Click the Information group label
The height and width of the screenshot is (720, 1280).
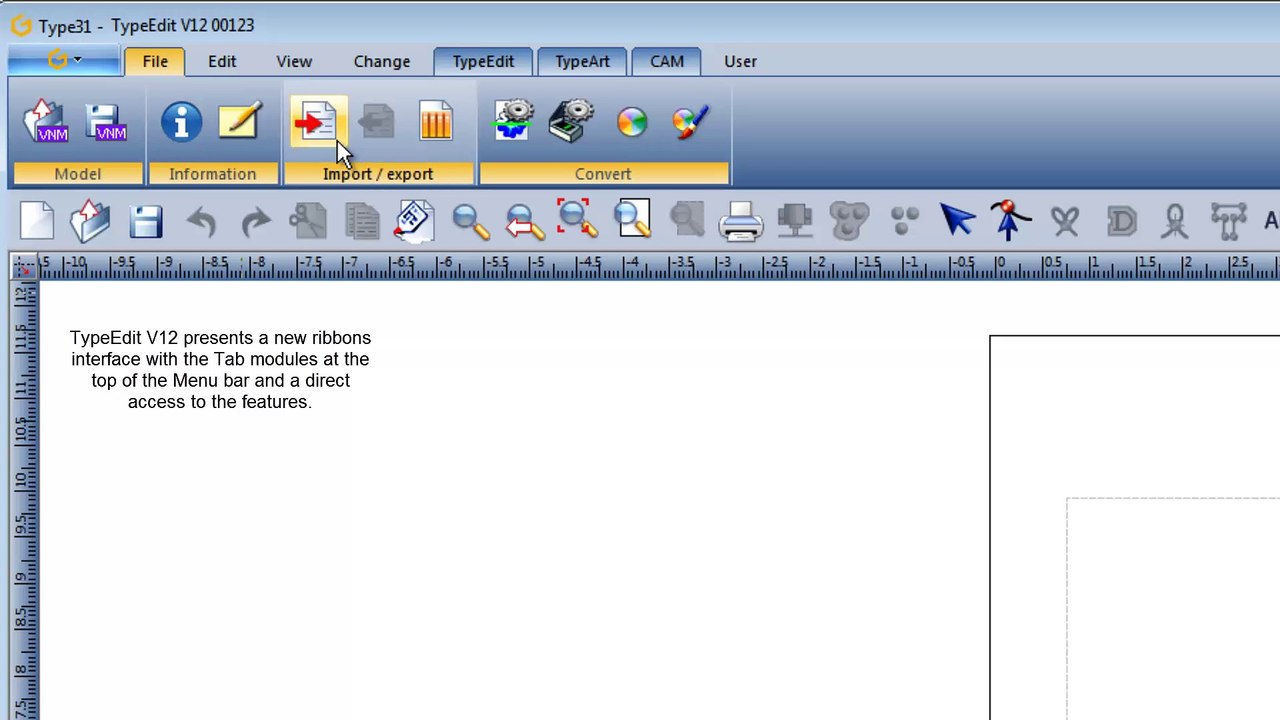(212, 174)
